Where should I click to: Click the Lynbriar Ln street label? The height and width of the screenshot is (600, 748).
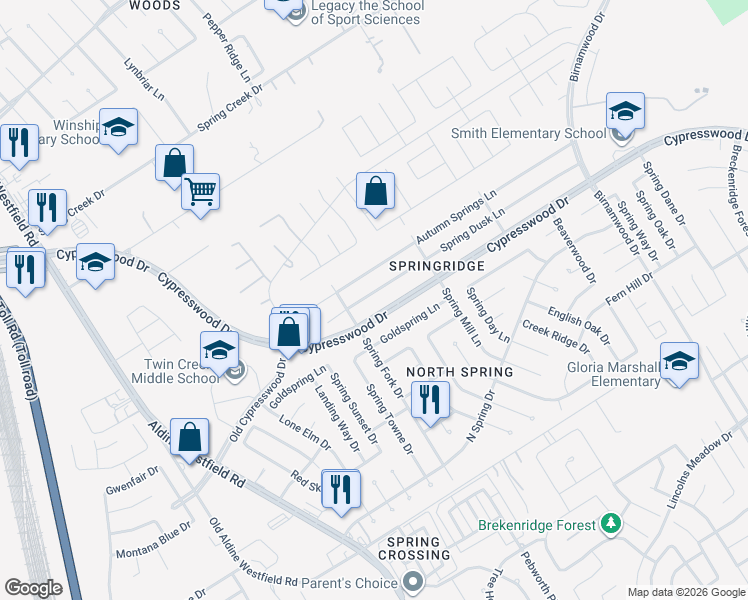[x=144, y=79]
